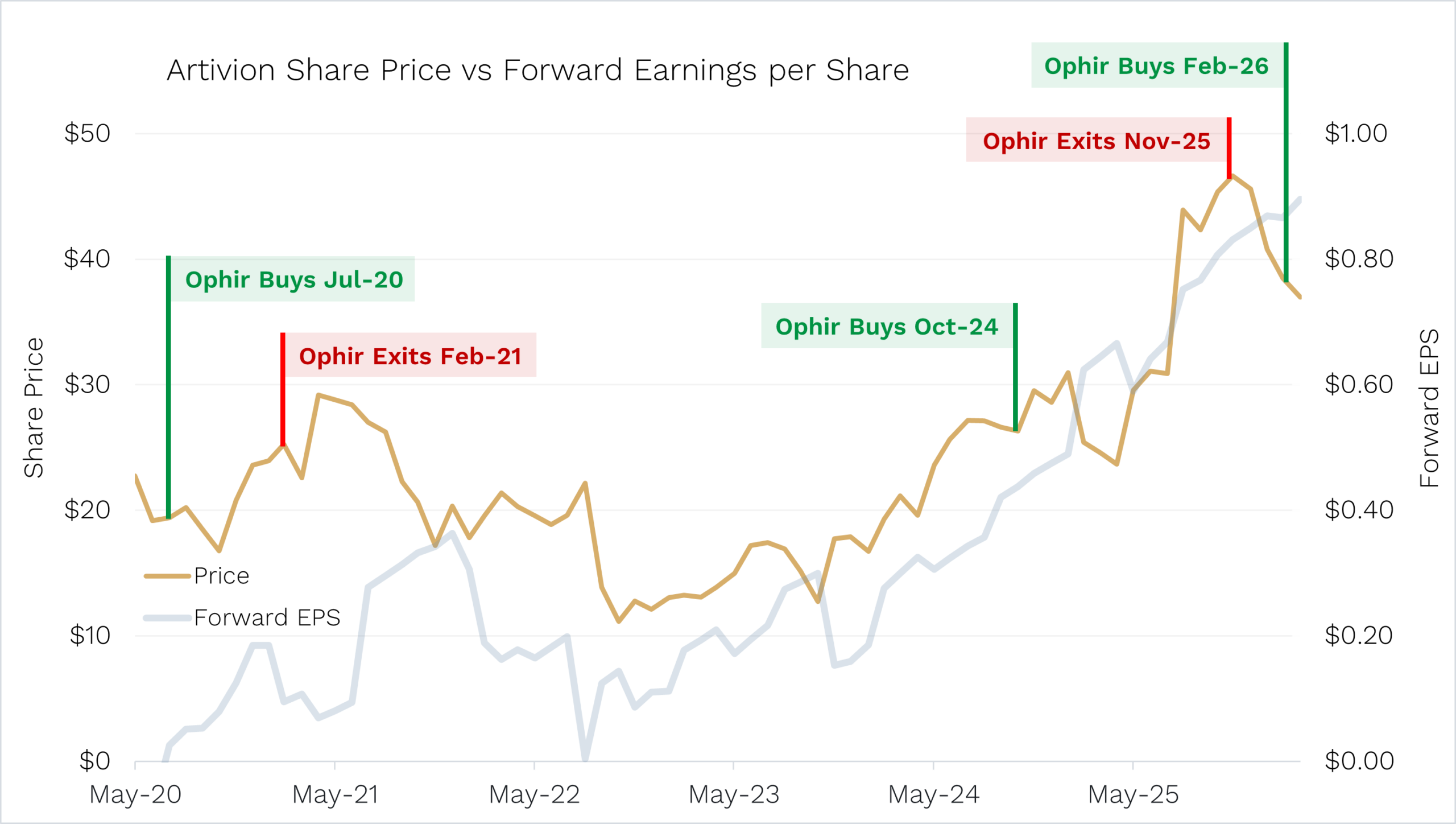1456x824 pixels.
Task: Select the 'Ophir Buys Feb-26' annotation label
Action: coord(1156,66)
